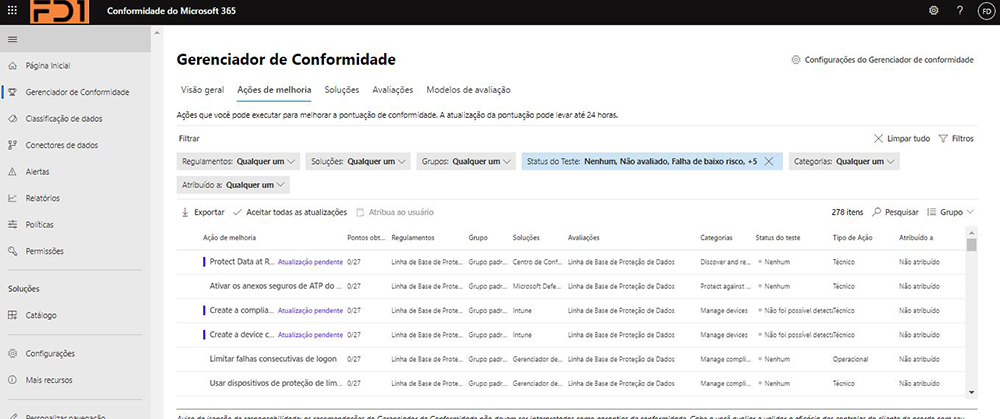
Task: Click the Página Inicial home icon
Action: point(12,66)
